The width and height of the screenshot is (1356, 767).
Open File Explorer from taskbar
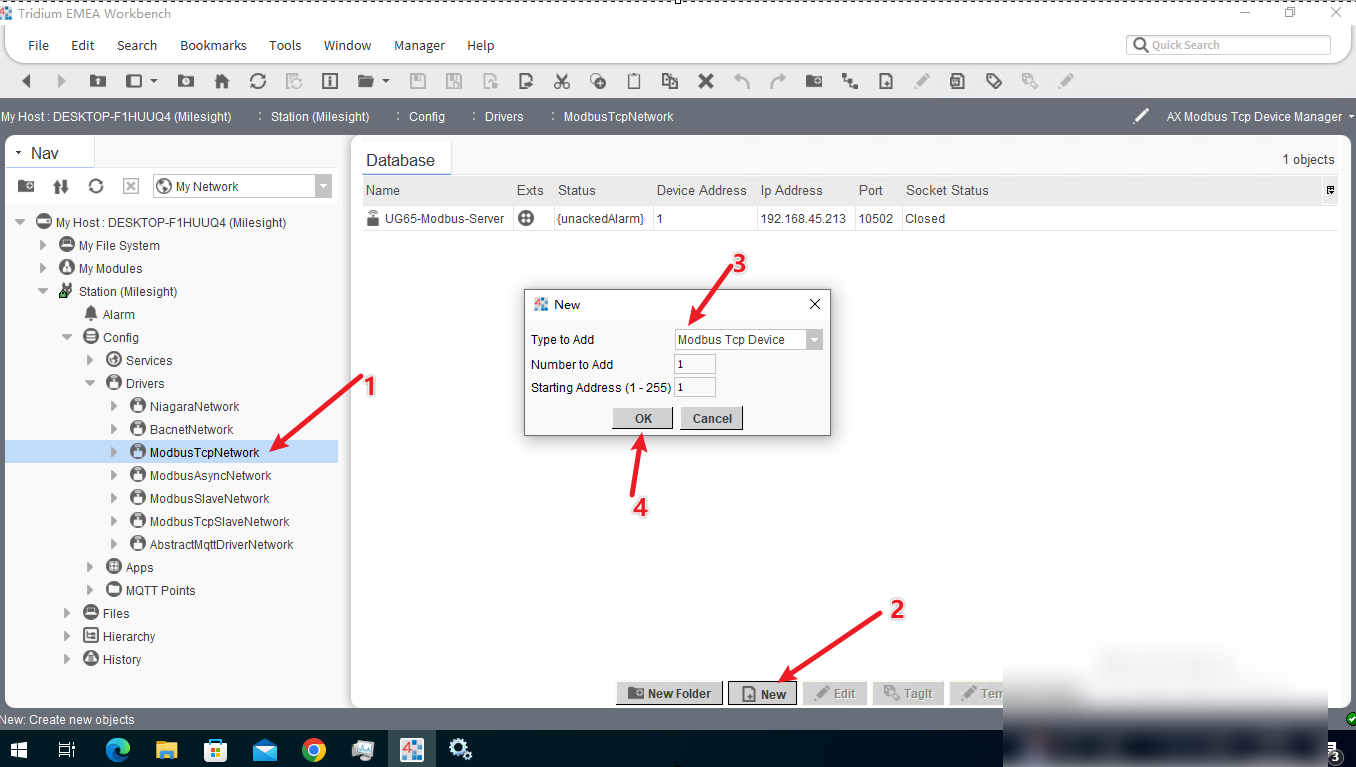(167, 749)
